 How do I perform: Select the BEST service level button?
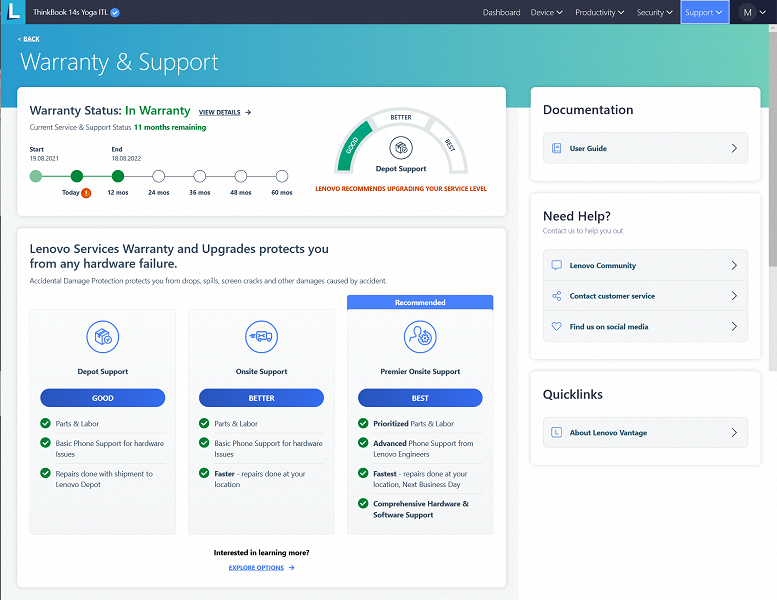(x=420, y=398)
